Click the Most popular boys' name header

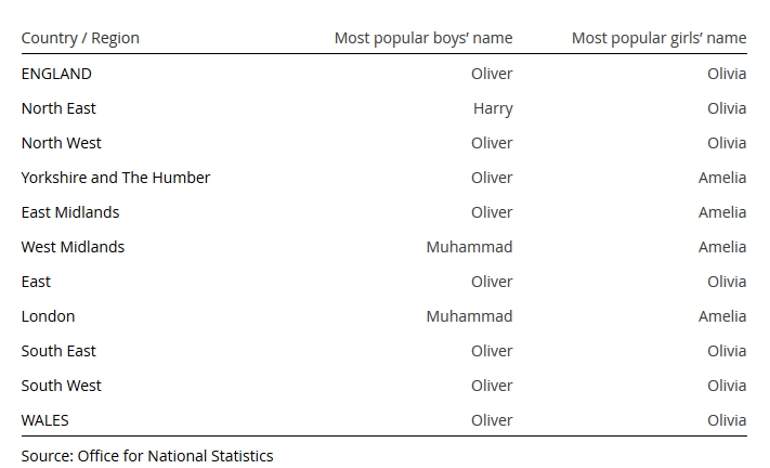423,38
